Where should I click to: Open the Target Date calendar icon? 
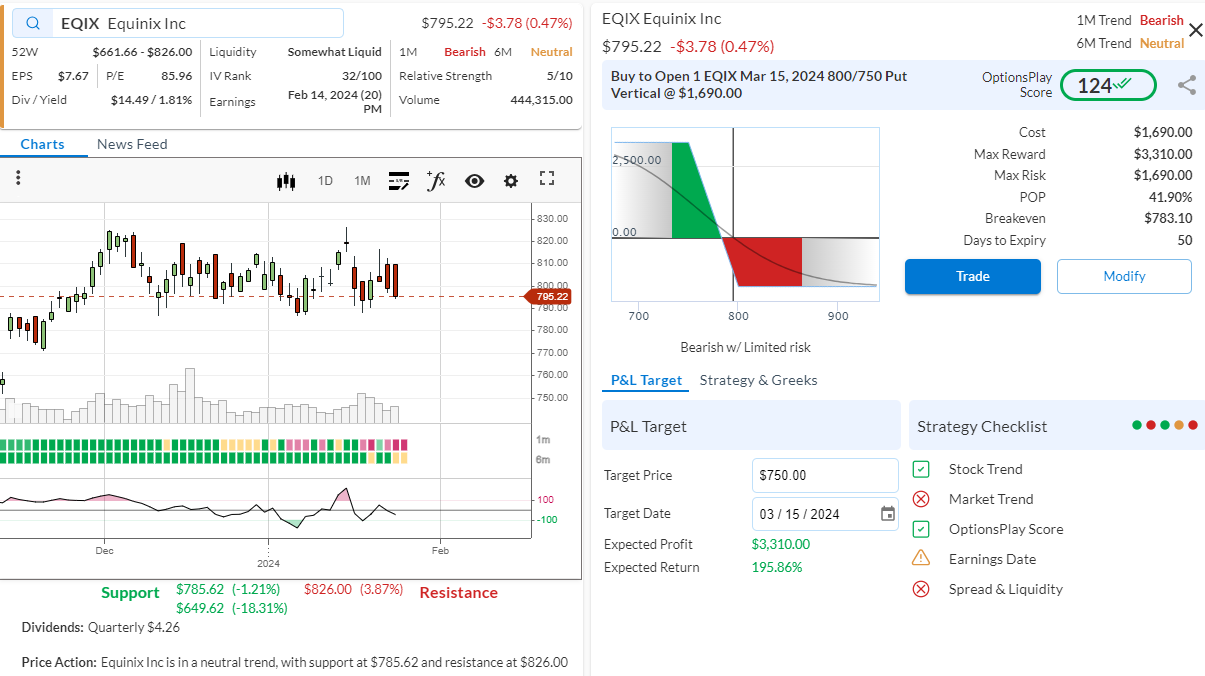[888, 514]
